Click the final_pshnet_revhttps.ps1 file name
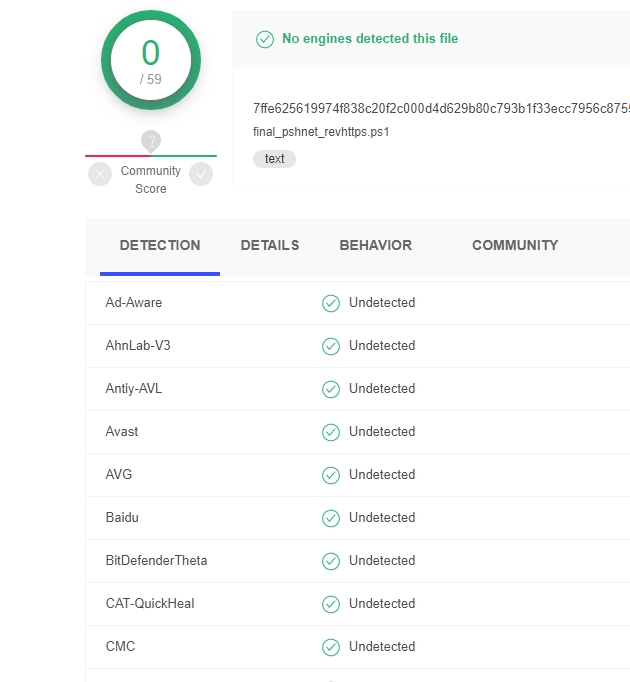 click(321, 132)
